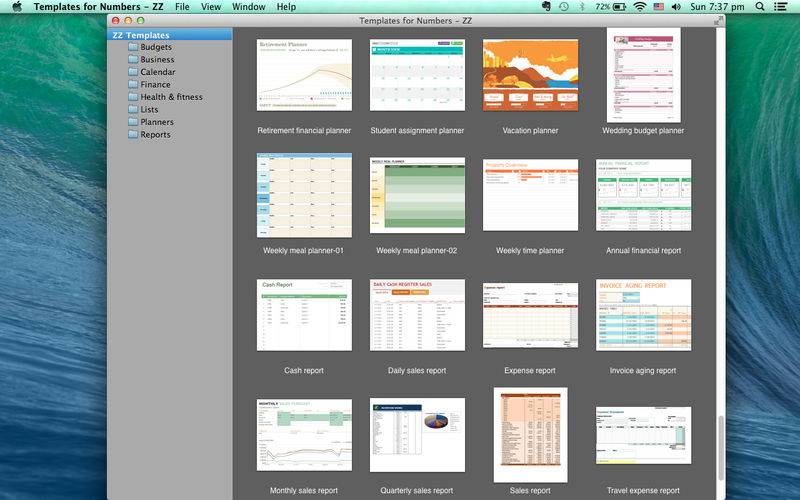800x500 pixels.
Task: Select the Monthly sales report thumbnail
Action: [304, 435]
